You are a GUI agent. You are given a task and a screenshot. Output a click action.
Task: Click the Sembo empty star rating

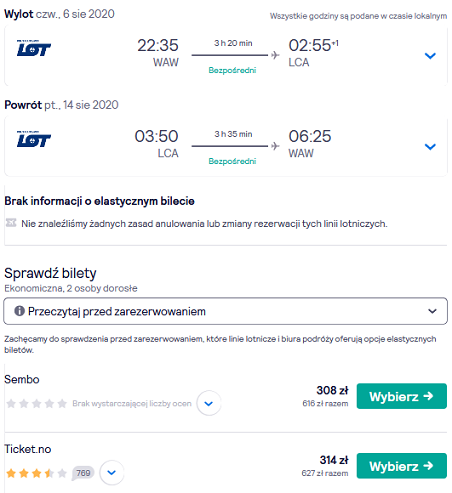pos(36,403)
